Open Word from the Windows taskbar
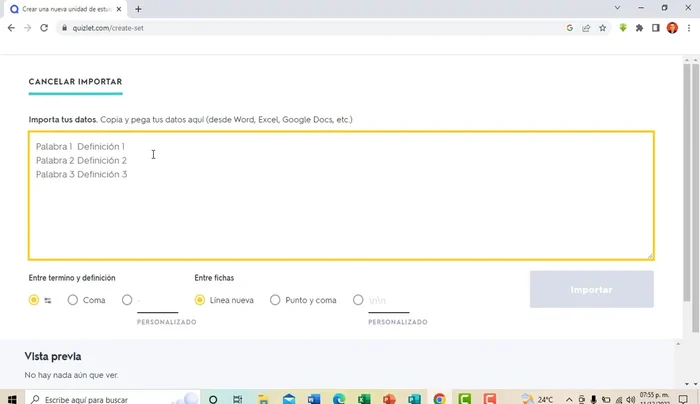700x404 pixels. coord(314,399)
